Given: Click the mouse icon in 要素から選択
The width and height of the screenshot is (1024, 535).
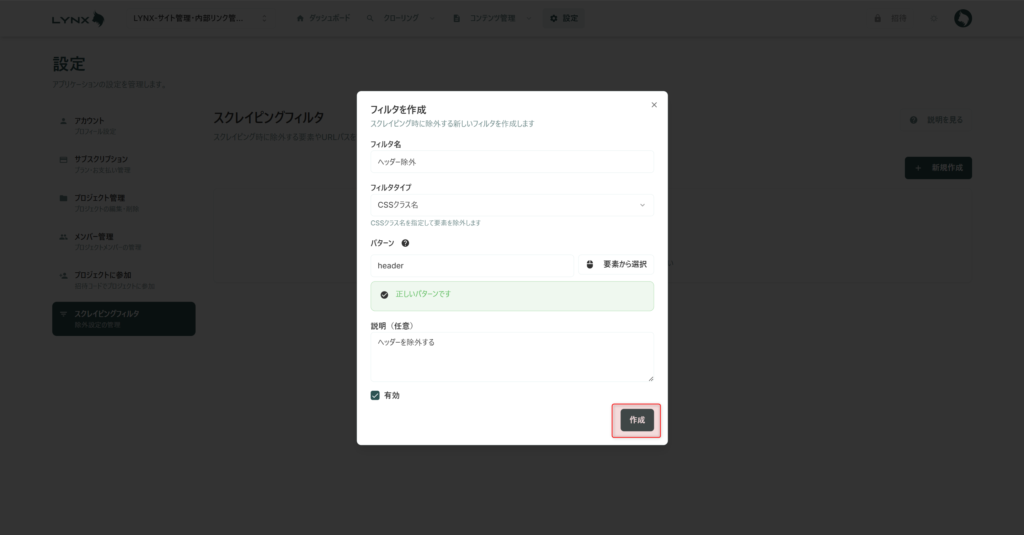Looking at the screenshot, I should (x=589, y=265).
